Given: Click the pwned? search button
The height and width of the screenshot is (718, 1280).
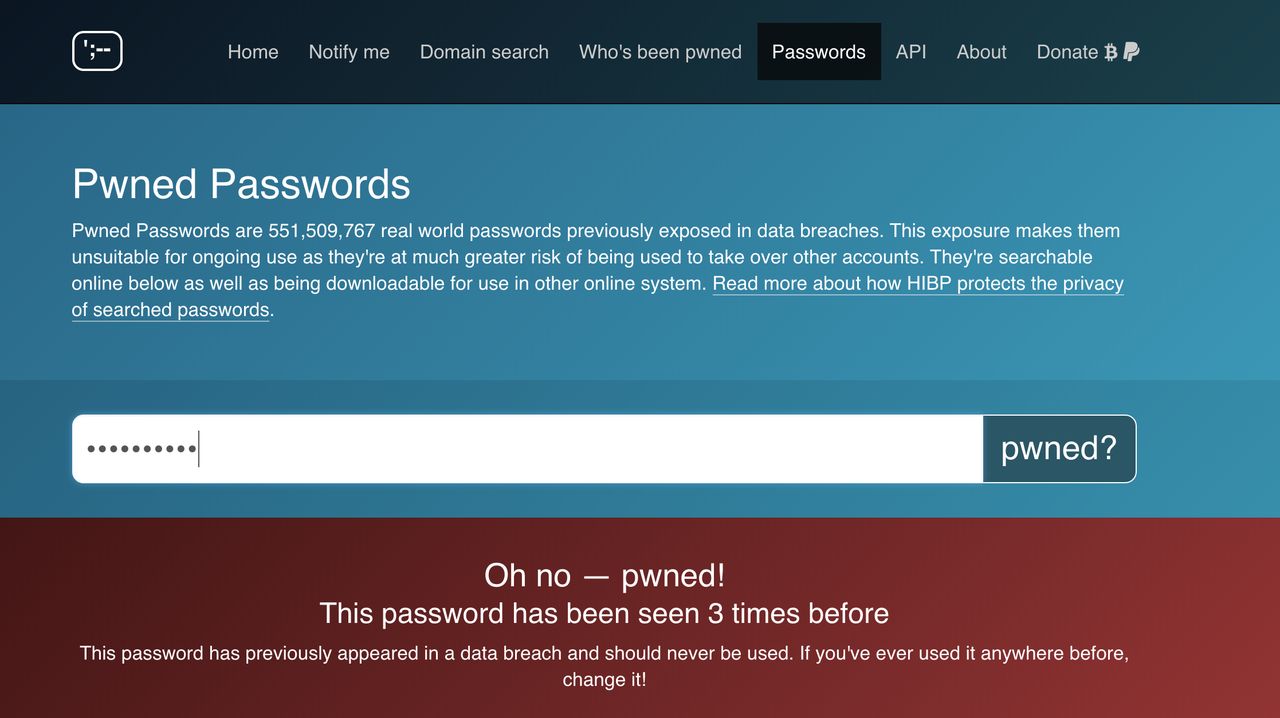Looking at the screenshot, I should 1059,449.
